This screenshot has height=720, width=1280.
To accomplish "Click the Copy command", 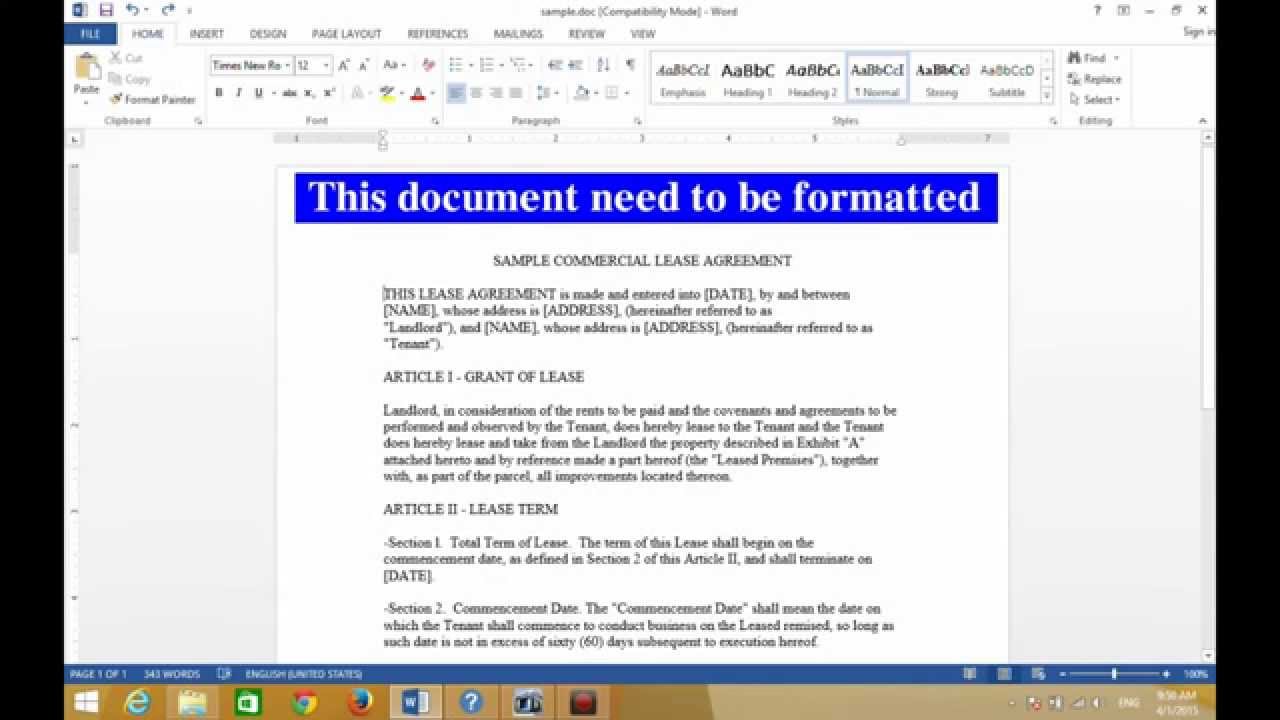I will click(x=129, y=78).
